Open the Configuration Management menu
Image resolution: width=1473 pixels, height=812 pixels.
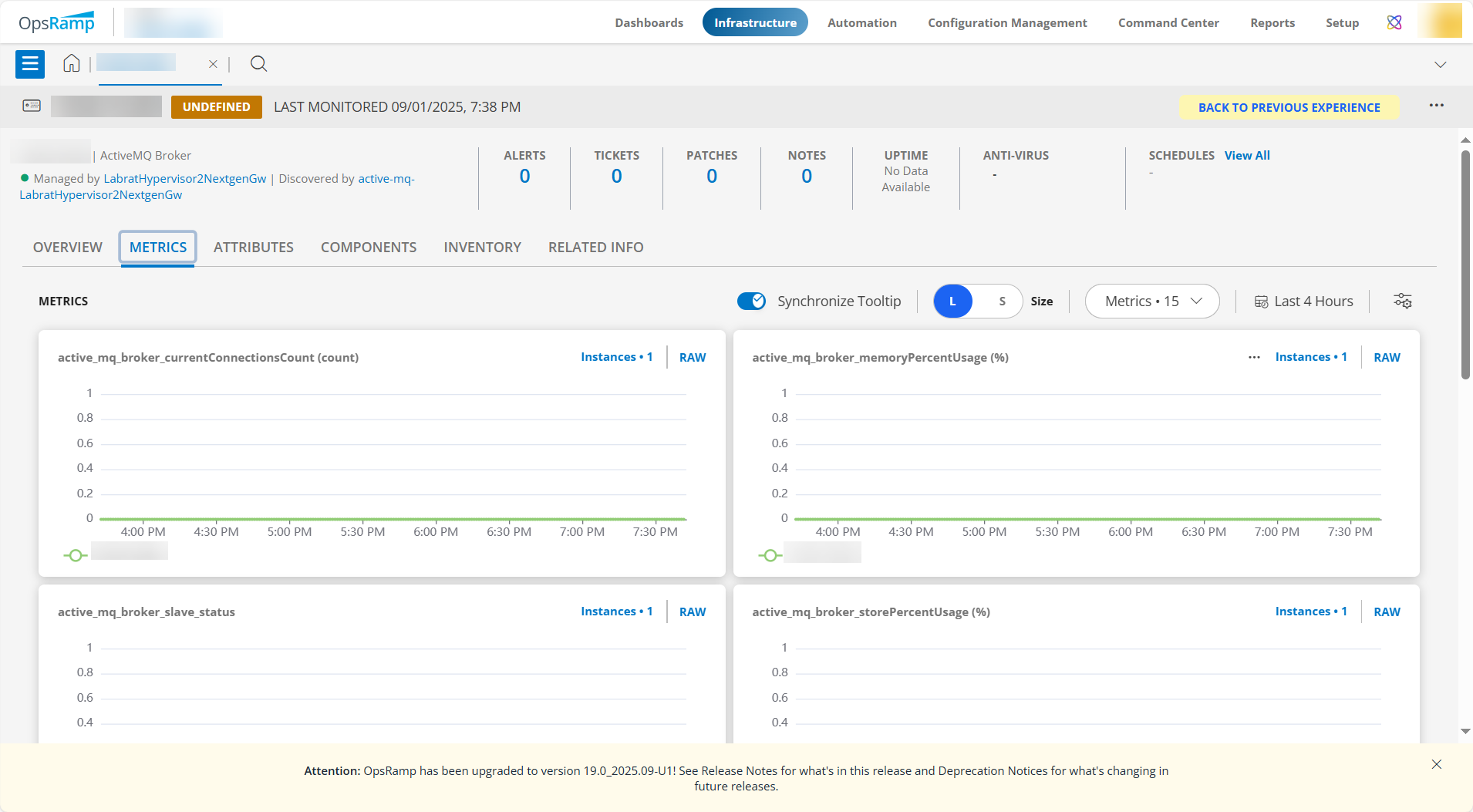point(1007,22)
